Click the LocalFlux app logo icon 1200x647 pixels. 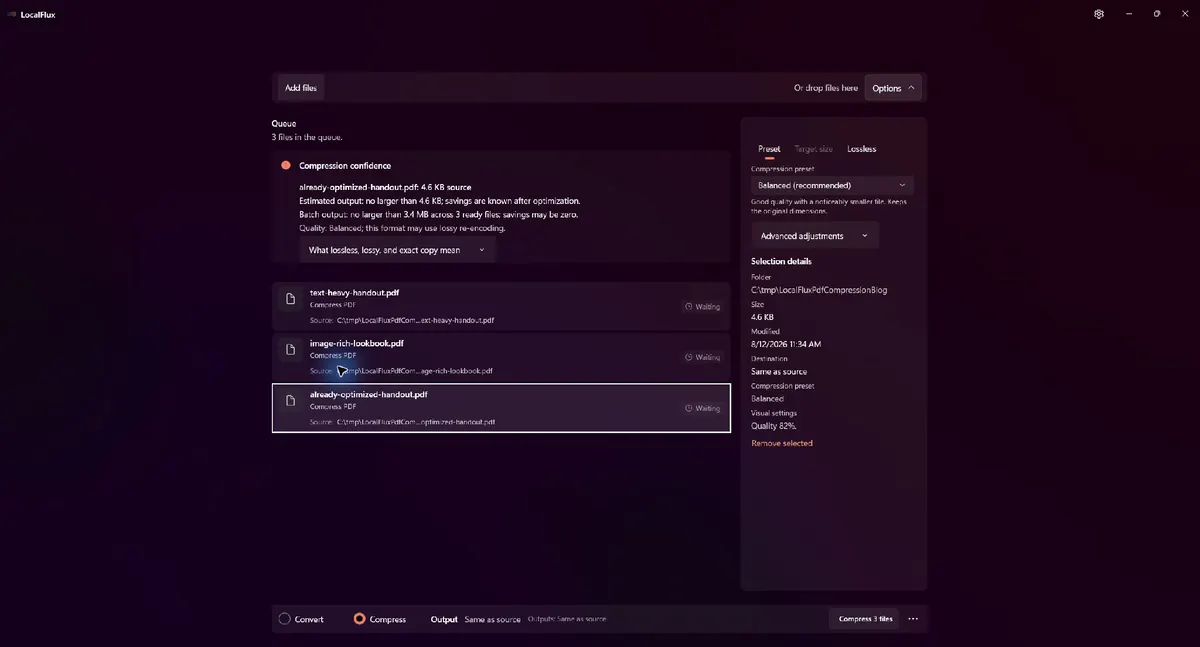(x=12, y=14)
